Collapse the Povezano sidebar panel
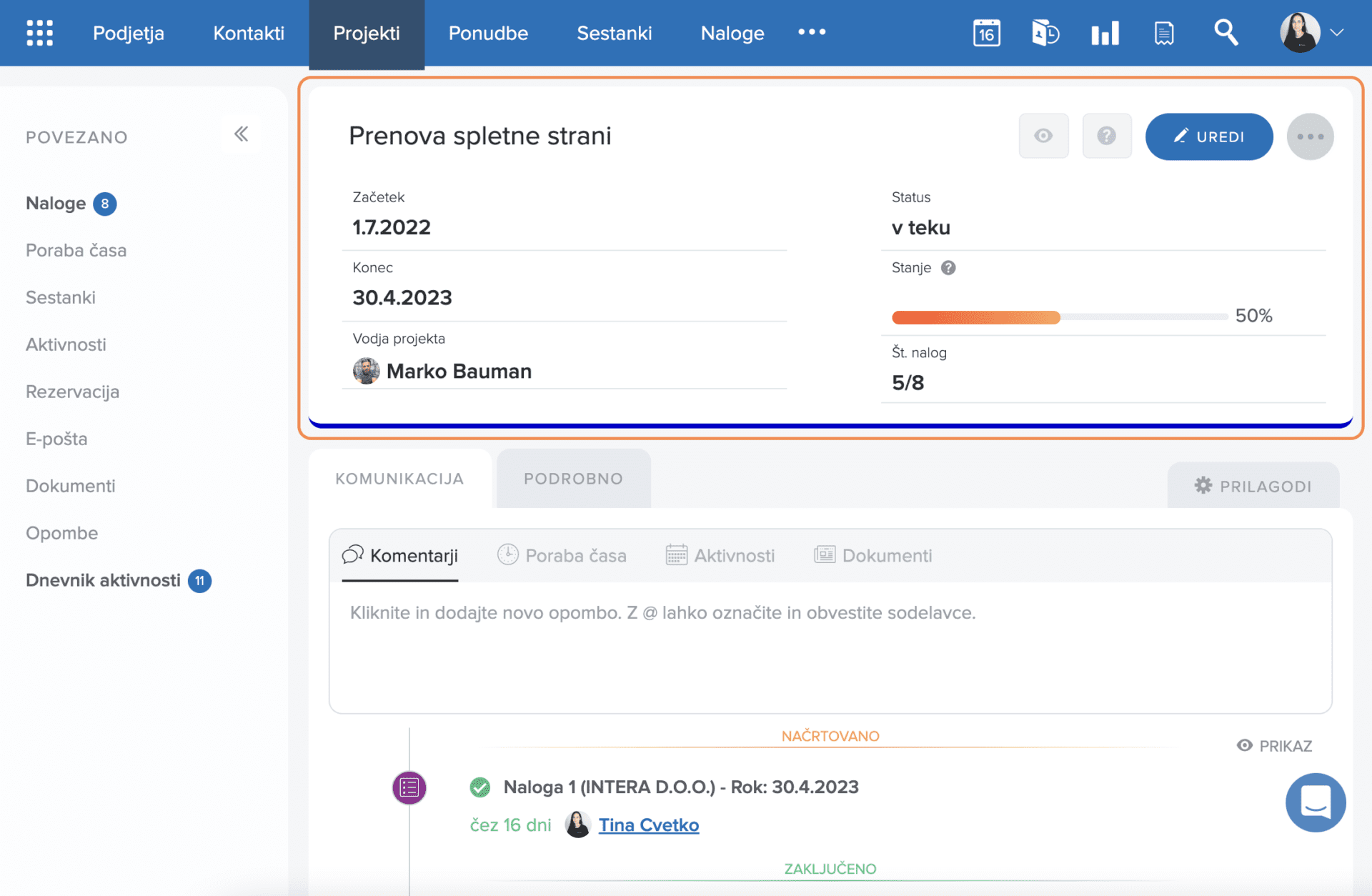 tap(242, 134)
